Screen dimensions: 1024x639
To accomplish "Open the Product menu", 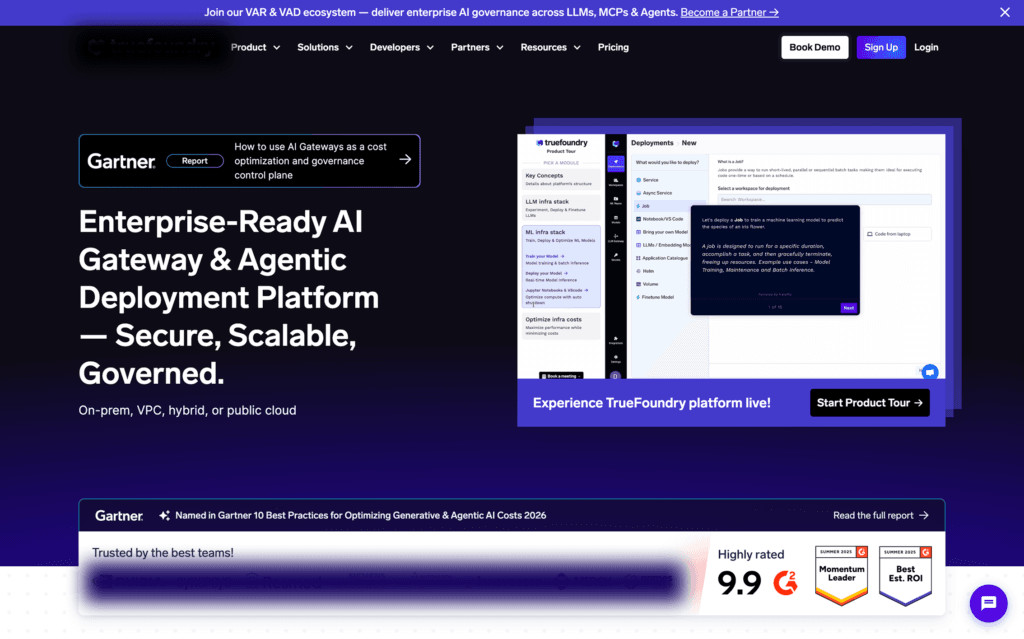I will (x=248, y=47).
